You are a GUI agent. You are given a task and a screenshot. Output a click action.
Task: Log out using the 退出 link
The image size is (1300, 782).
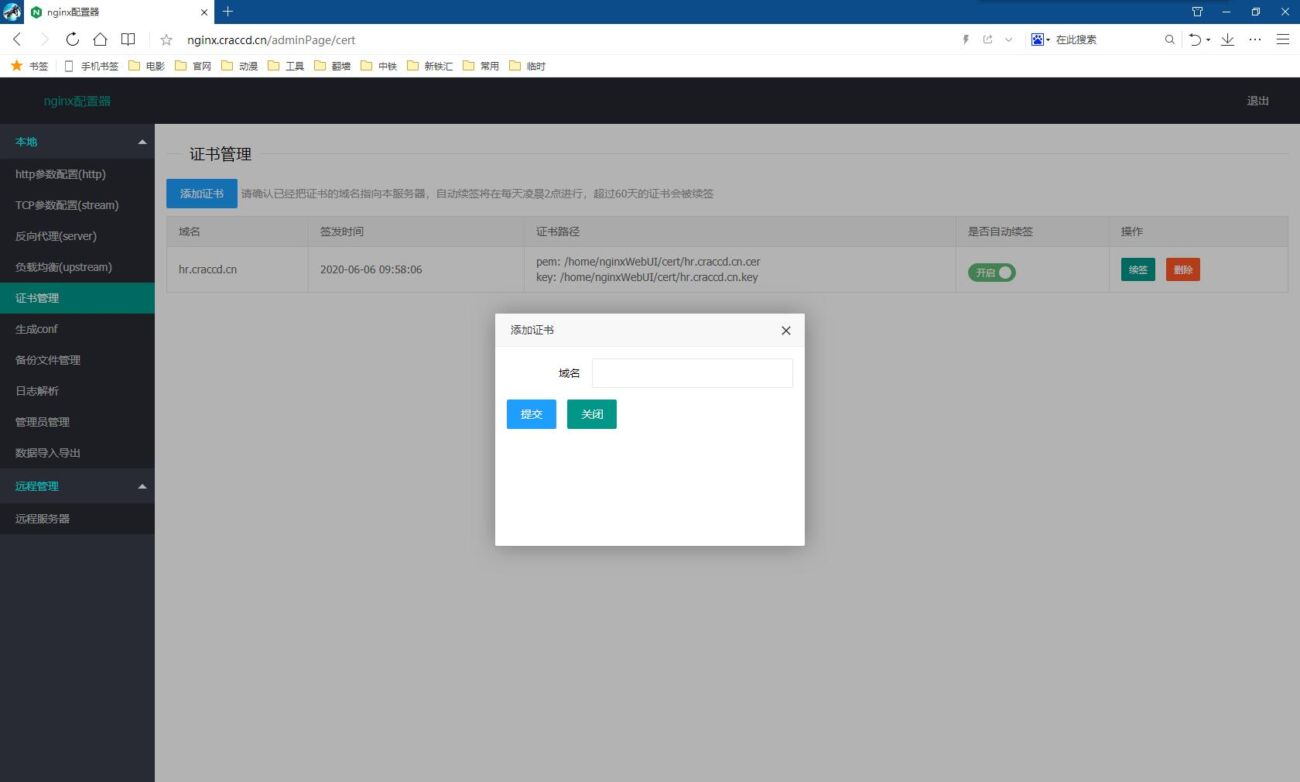coord(1257,101)
